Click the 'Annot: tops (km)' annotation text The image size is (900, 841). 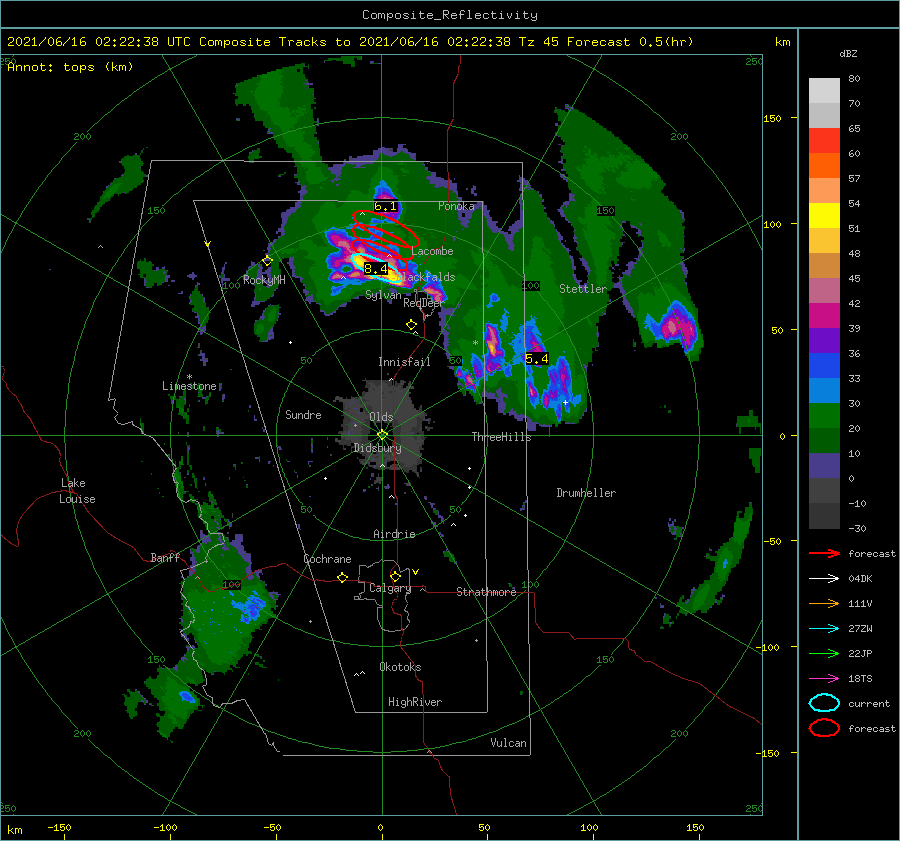[x=70, y=67]
